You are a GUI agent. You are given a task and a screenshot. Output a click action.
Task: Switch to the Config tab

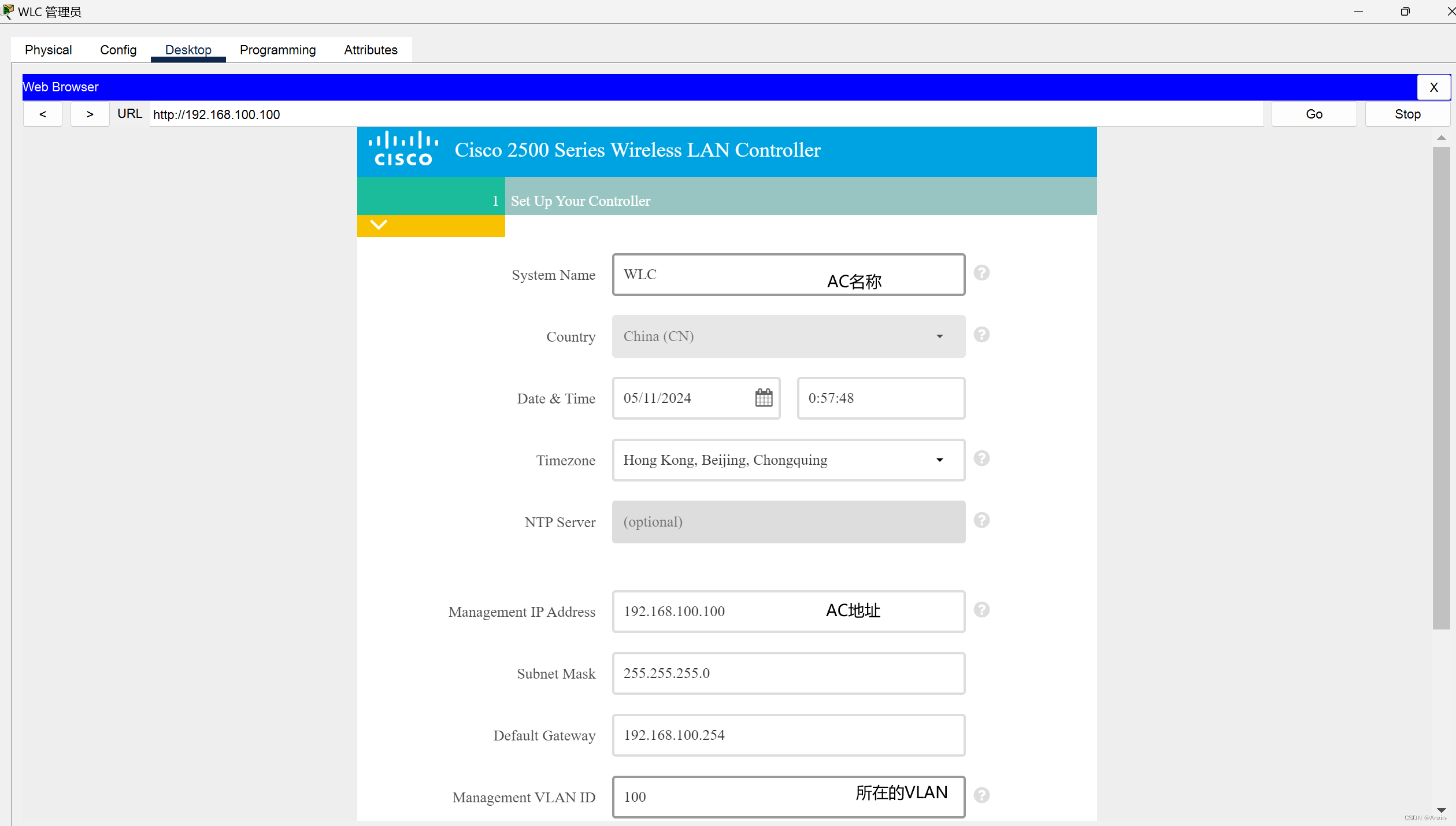coord(118,50)
